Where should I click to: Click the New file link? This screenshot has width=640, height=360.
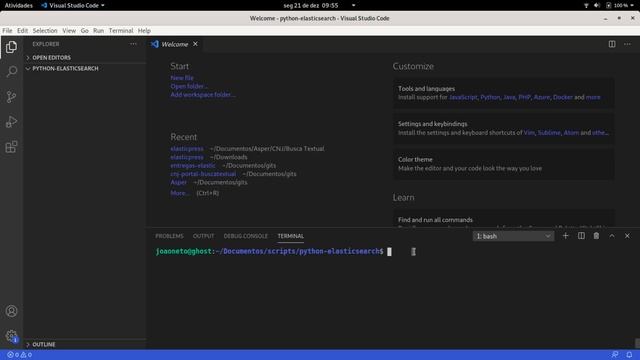(182, 78)
